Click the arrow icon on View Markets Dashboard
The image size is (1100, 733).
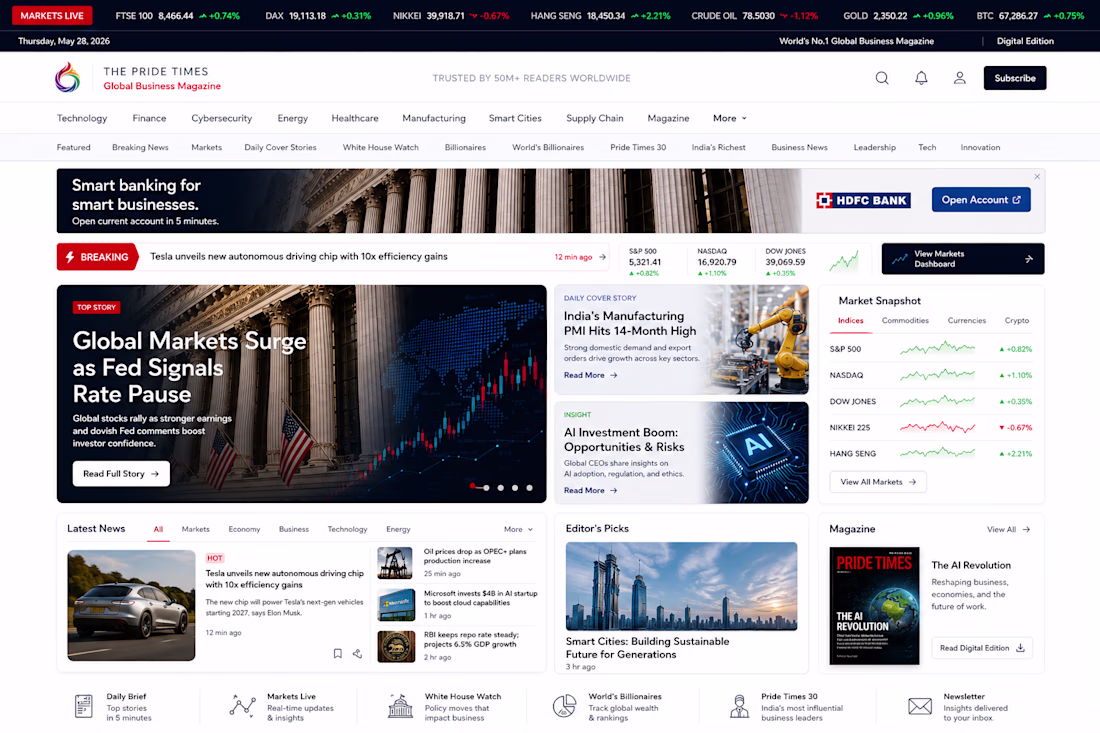(x=1028, y=259)
